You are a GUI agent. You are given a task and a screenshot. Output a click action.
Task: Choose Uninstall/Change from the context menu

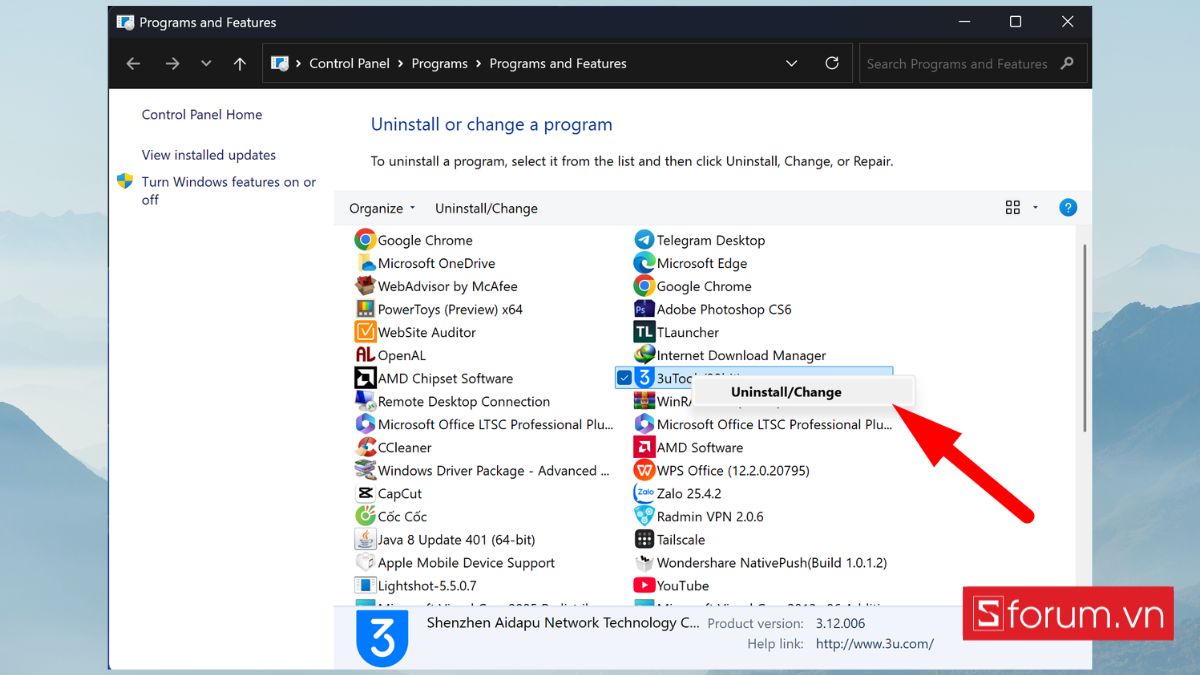tap(804, 392)
